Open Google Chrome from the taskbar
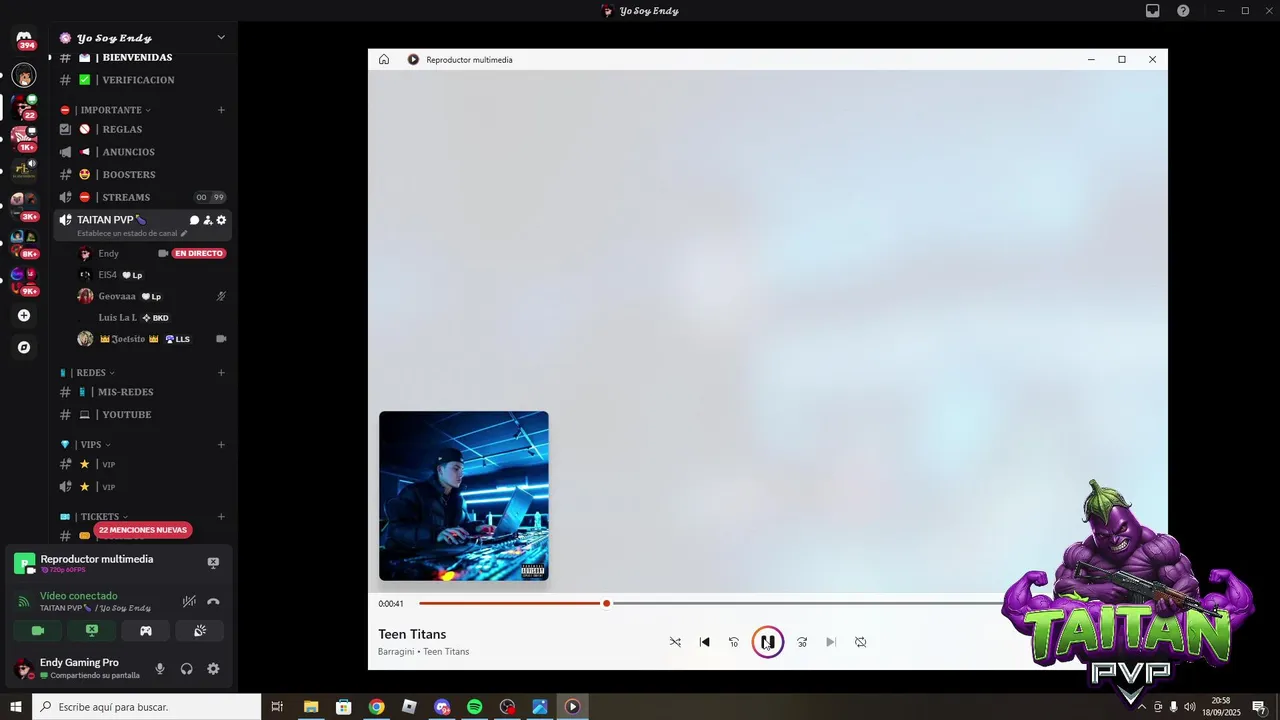1280x720 pixels. pyautogui.click(x=376, y=707)
